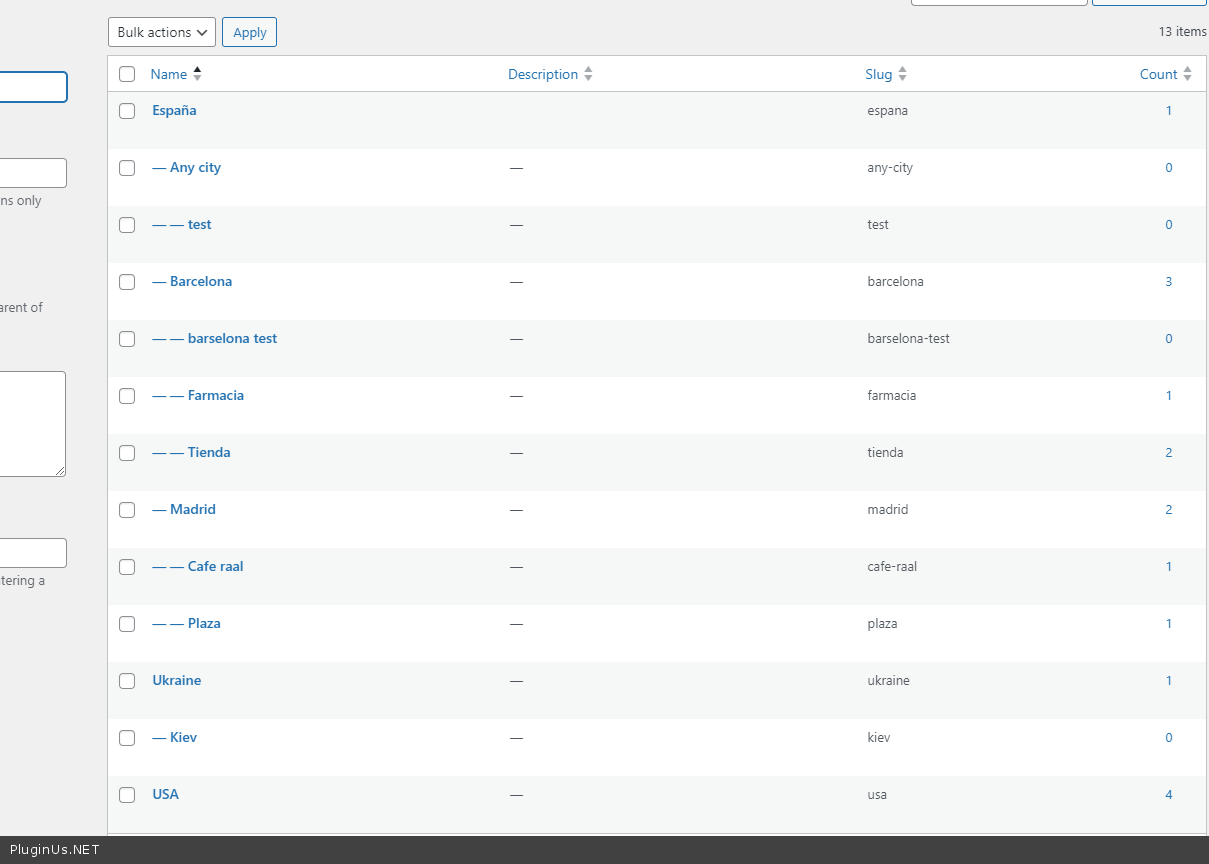Open the Bulk actions dropdown

click(x=162, y=32)
